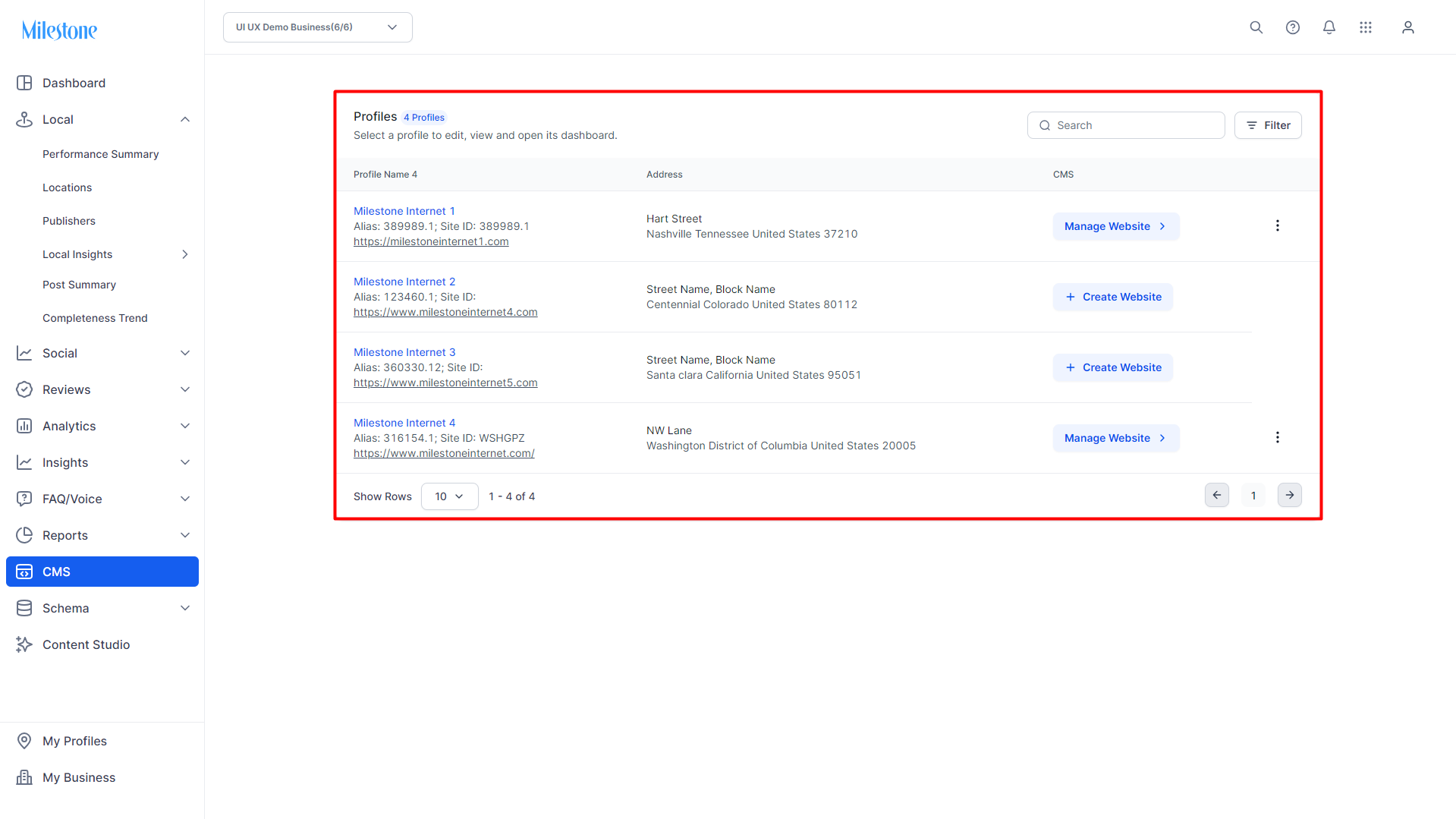The image size is (1456, 819).
Task: Click the FAQ/Voice question bubble icon
Action: [x=24, y=499]
